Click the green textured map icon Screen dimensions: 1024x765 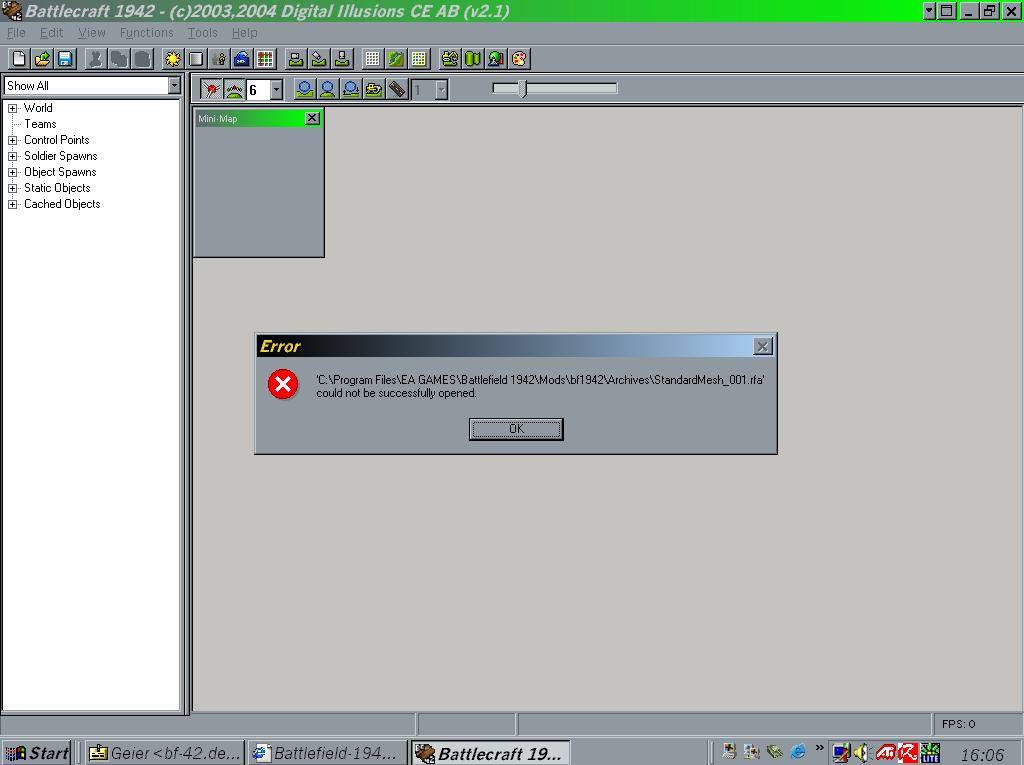pyautogui.click(x=396, y=59)
